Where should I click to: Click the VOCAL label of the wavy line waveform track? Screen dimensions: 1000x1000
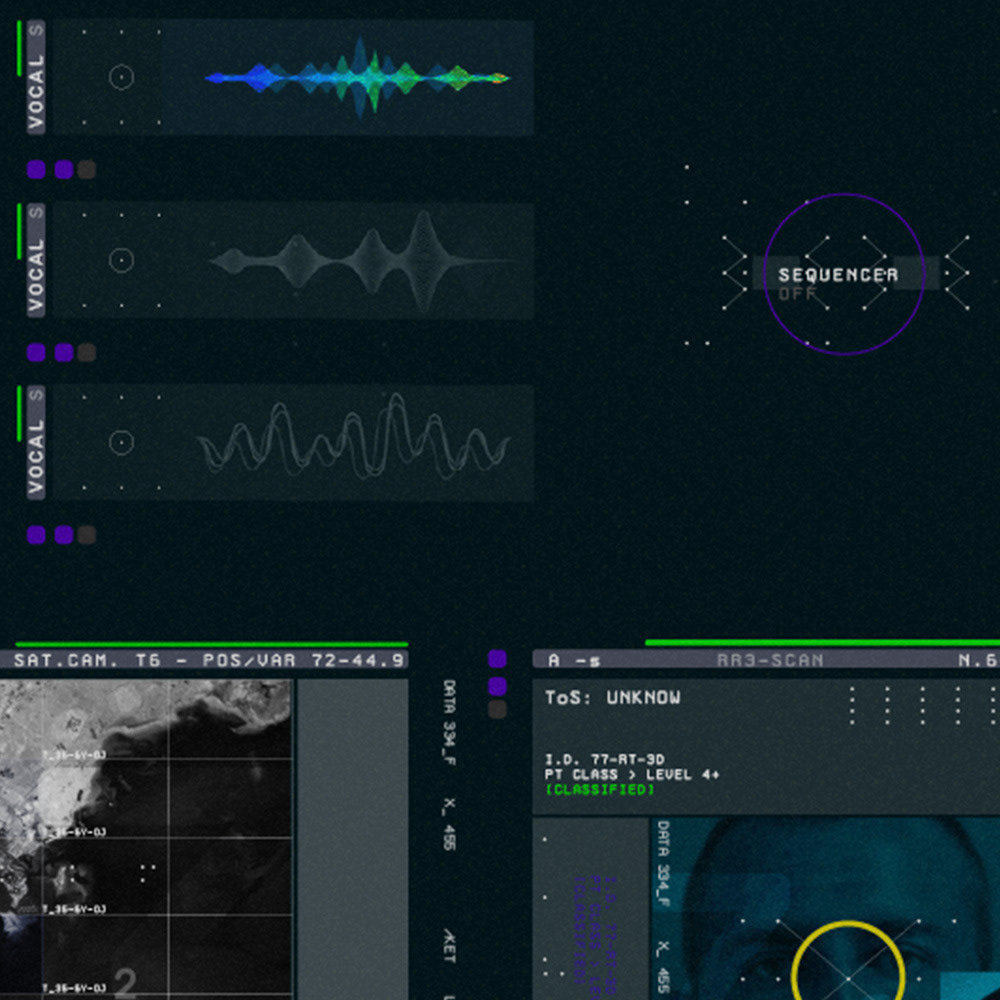click(36, 457)
